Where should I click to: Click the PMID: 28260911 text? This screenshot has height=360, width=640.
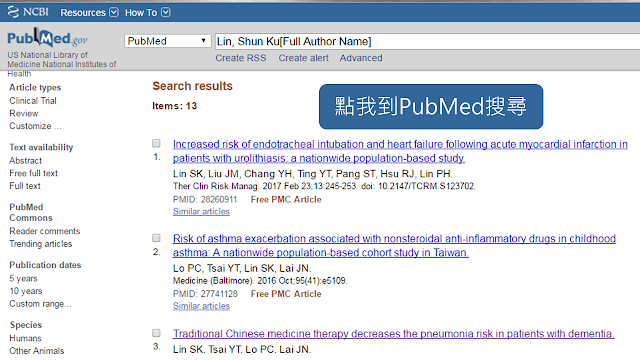click(205, 200)
